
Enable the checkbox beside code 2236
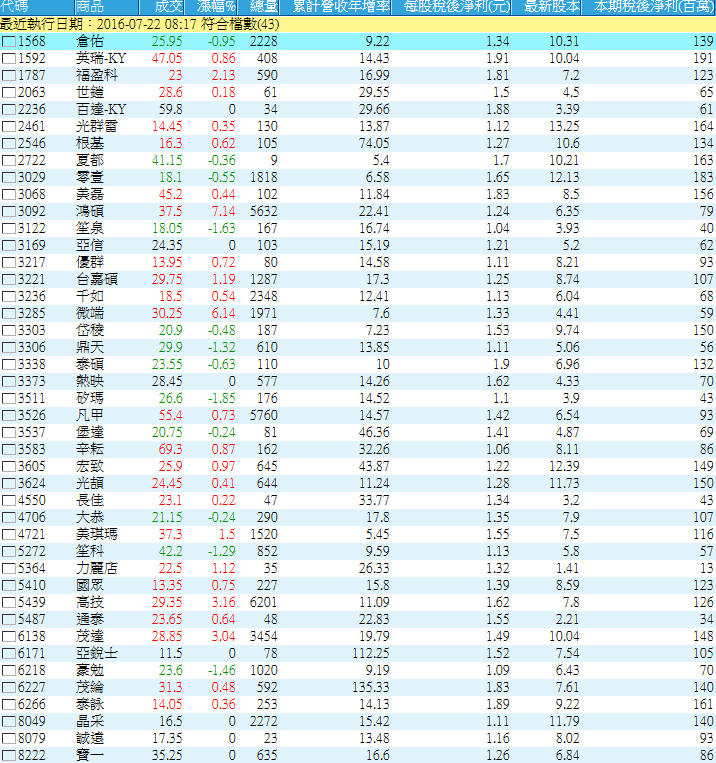[9, 110]
